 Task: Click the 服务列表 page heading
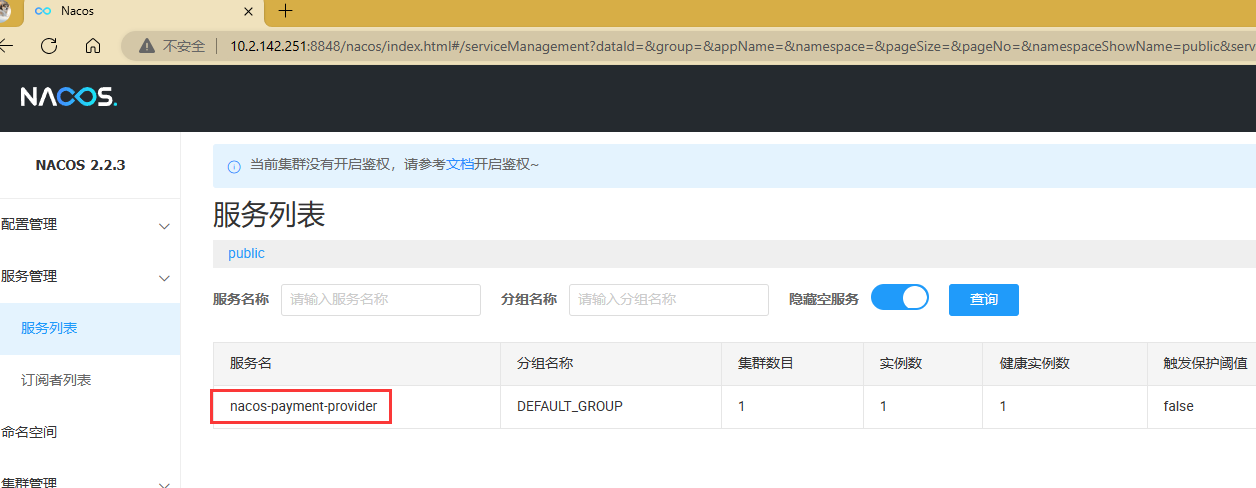[269, 214]
